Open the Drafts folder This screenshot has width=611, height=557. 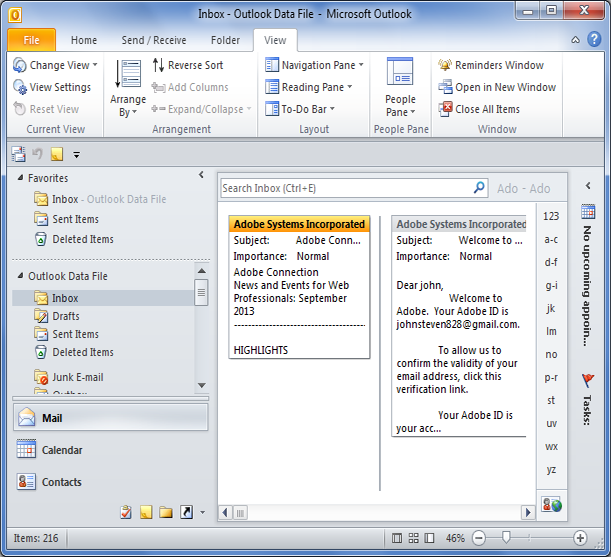pyautogui.click(x=57, y=316)
